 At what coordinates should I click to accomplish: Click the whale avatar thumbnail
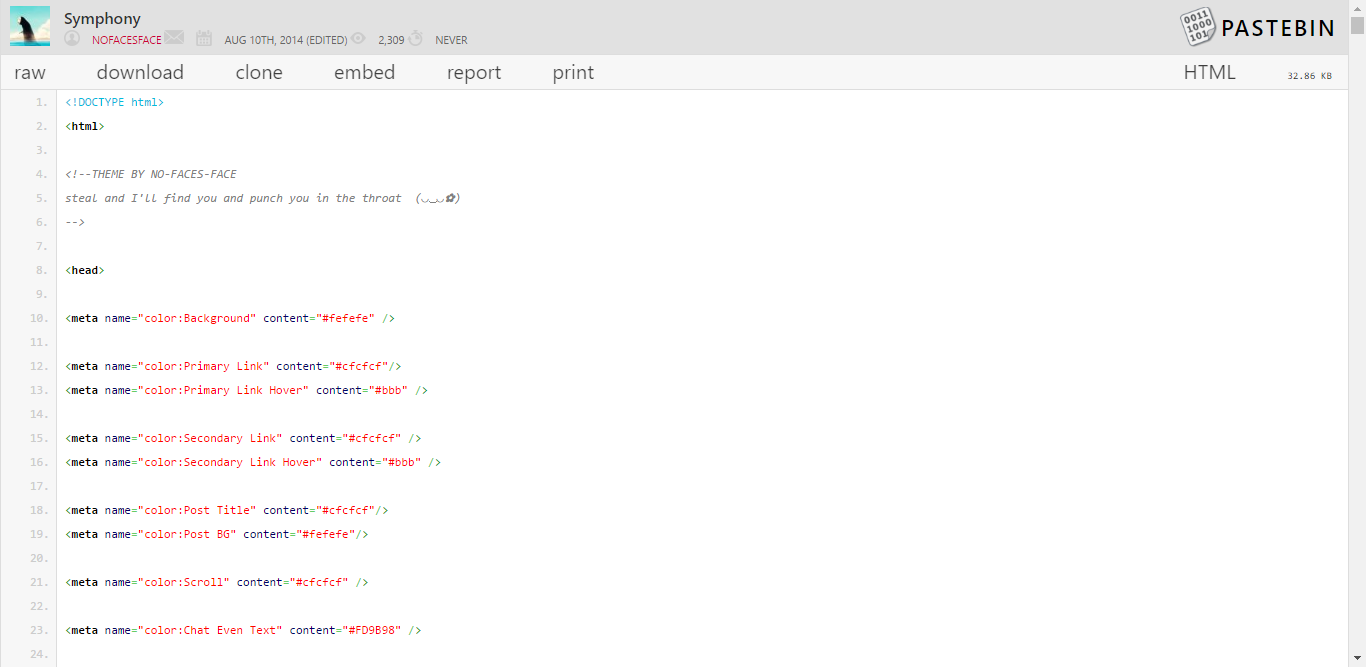click(x=29, y=26)
